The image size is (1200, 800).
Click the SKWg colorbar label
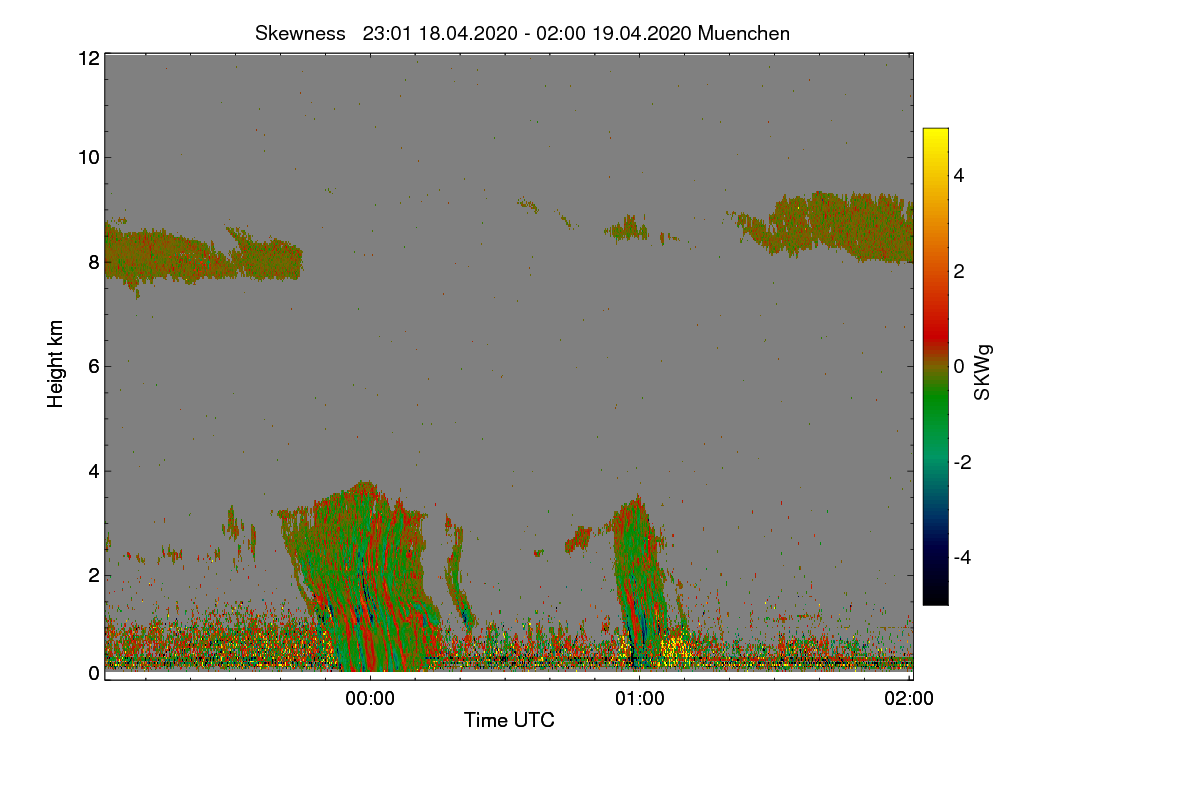983,372
